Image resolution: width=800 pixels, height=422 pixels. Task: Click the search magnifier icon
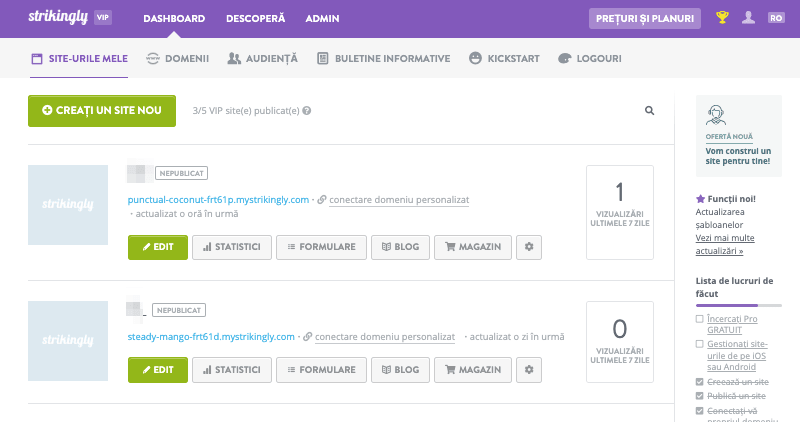pyautogui.click(x=649, y=111)
